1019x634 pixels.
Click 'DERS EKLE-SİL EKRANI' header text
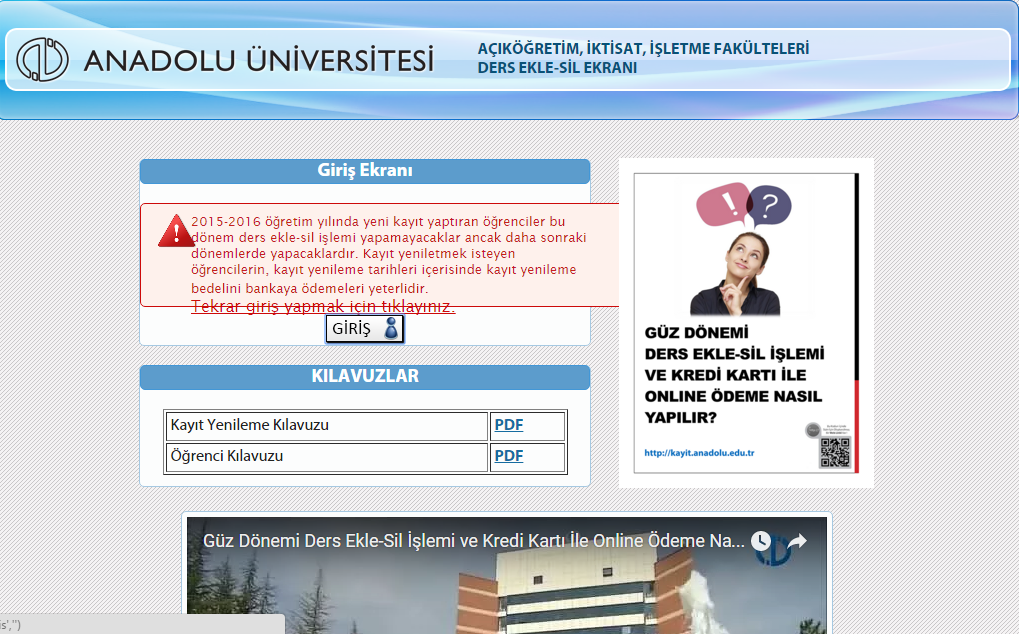coord(557,68)
